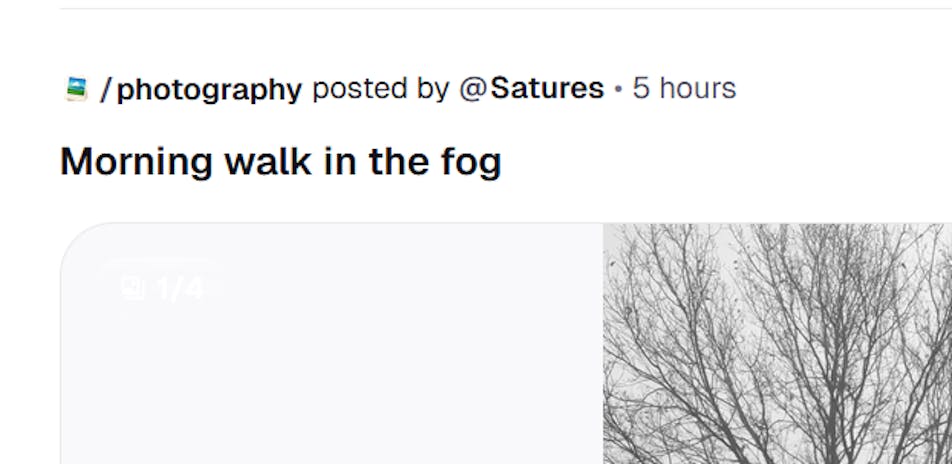Image resolution: width=952 pixels, height=464 pixels.
Task: Click the word "fog" in the title
Action: tap(470, 162)
